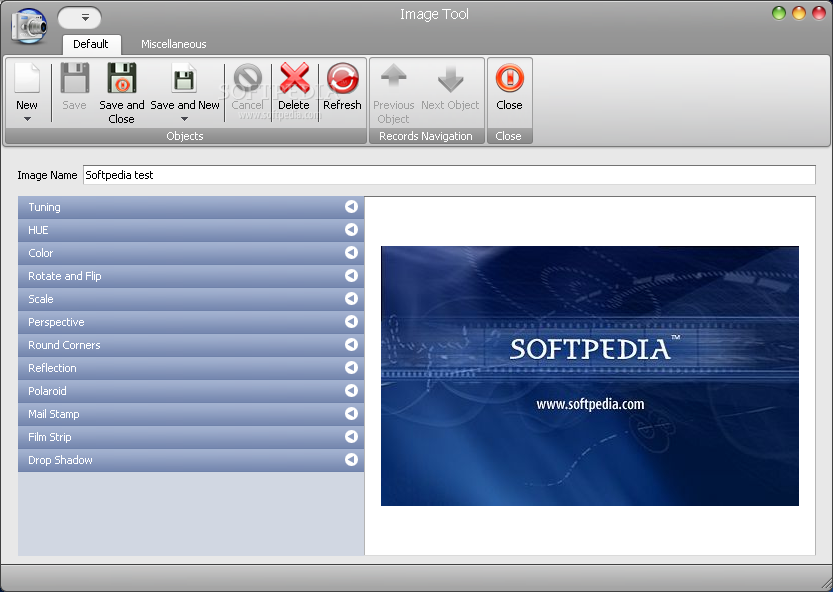Click the Save floppy disk icon
The width and height of the screenshot is (833, 592).
tap(74, 78)
